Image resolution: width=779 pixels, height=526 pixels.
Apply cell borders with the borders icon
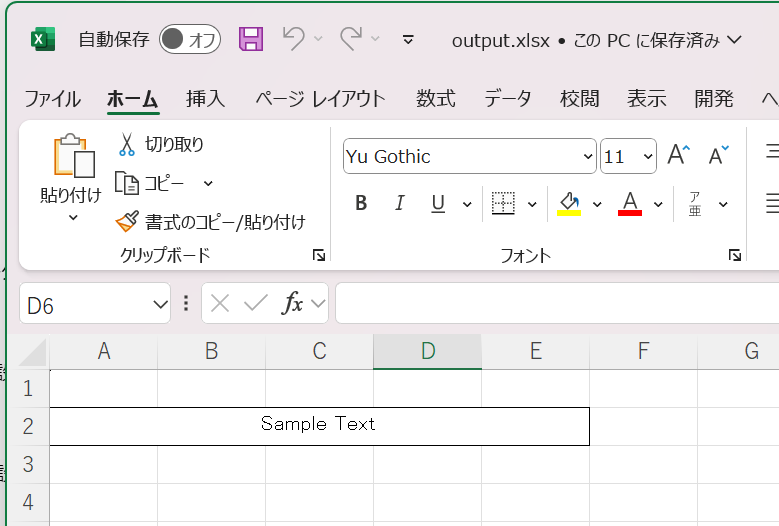[503, 203]
